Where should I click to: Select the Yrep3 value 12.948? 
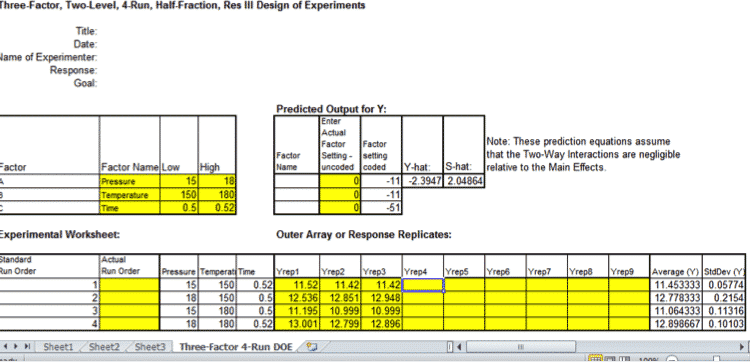[x=381, y=298]
